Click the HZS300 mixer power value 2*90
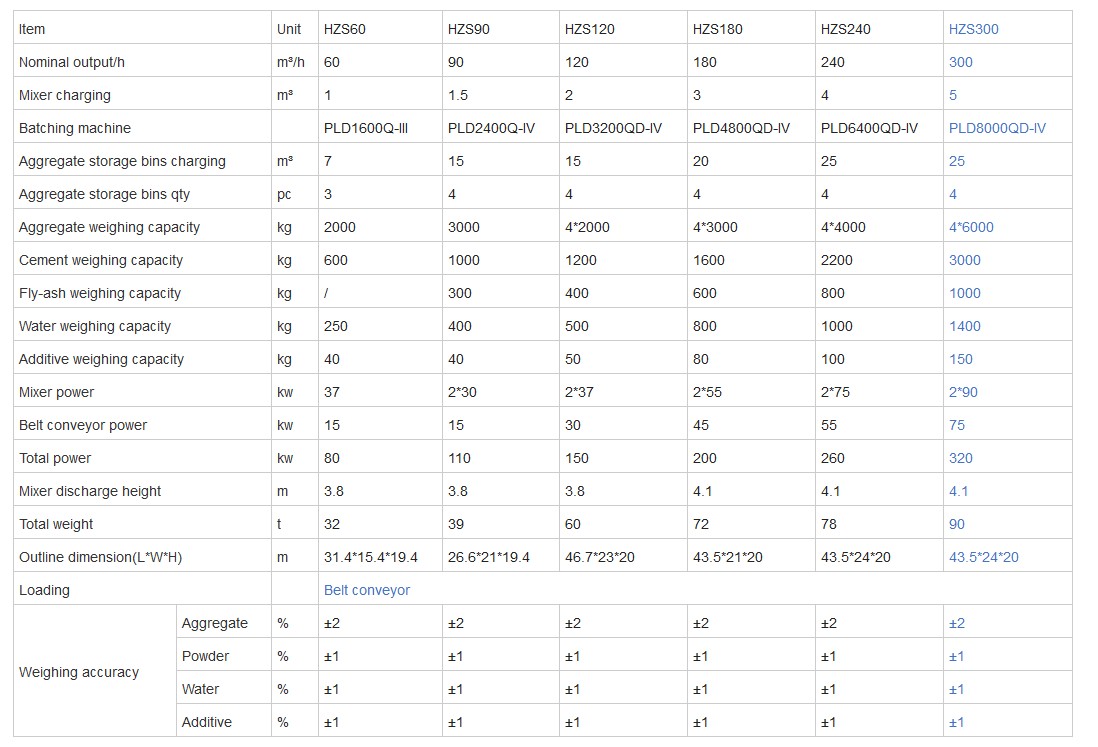The height and width of the screenshot is (747, 1098). (963, 392)
